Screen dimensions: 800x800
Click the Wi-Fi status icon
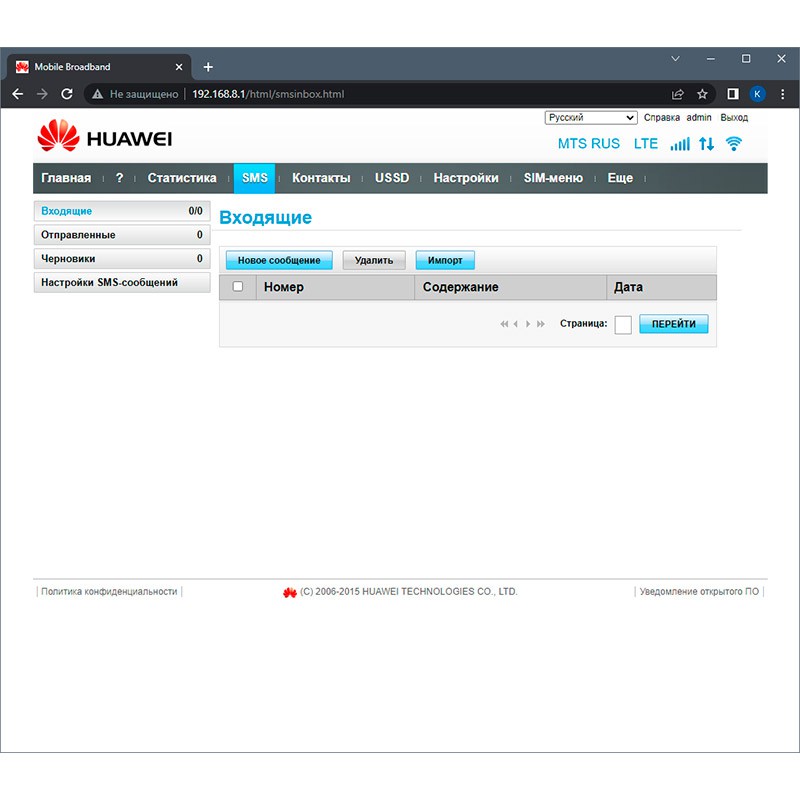734,144
